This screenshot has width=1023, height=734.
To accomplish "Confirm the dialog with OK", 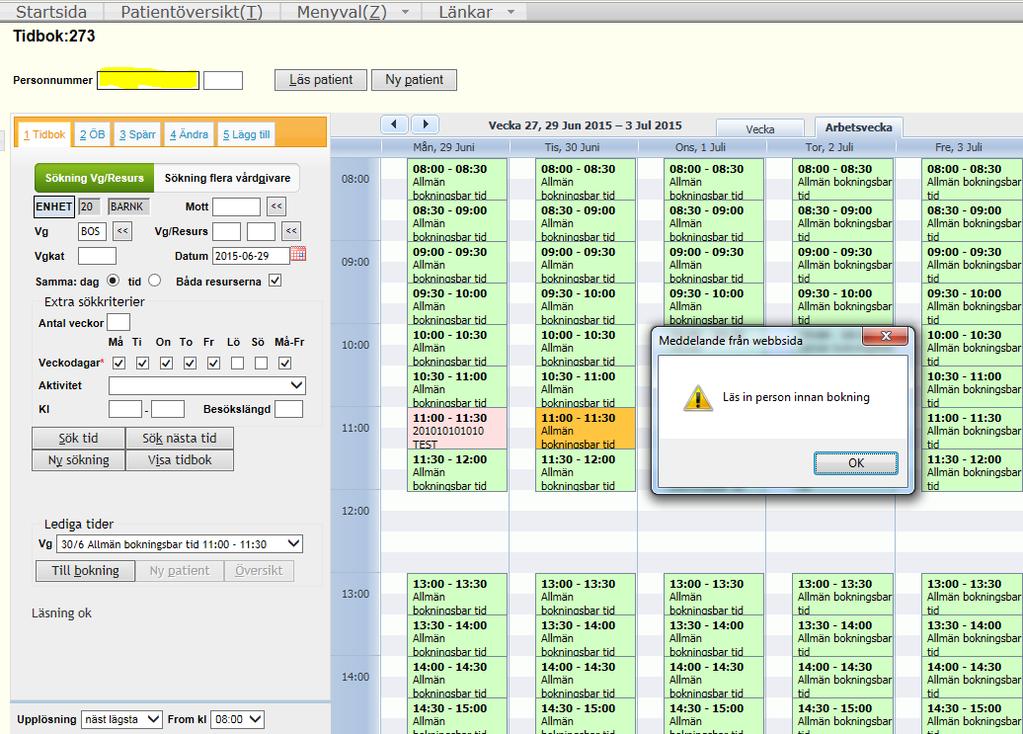I will pyautogui.click(x=856, y=463).
